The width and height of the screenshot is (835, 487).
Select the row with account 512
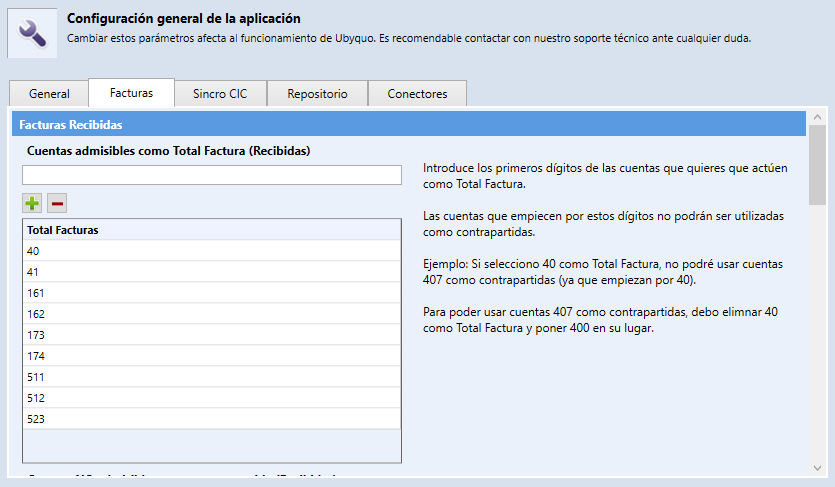(x=211, y=398)
